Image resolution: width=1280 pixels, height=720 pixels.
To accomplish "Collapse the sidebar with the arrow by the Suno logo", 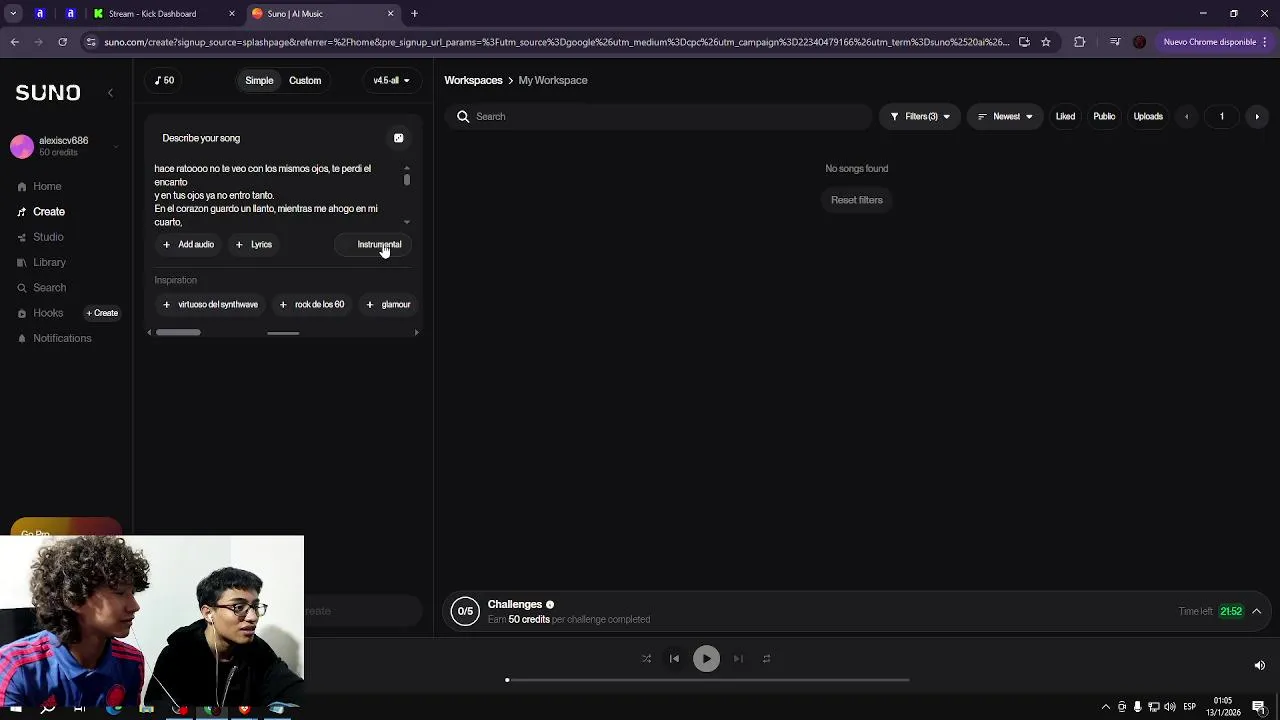I will point(110,93).
